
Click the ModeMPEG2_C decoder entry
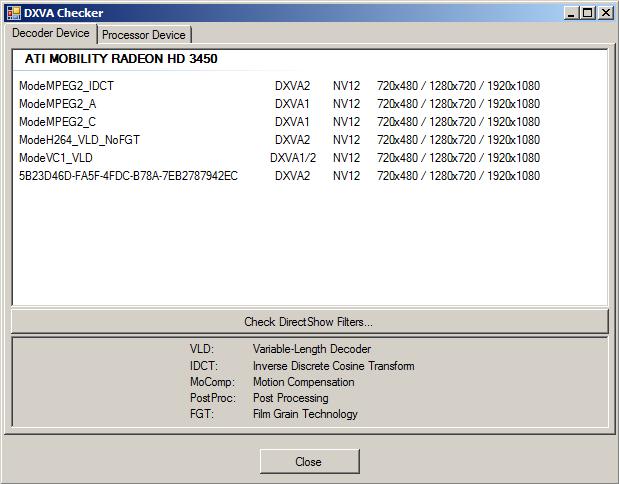[57, 122]
